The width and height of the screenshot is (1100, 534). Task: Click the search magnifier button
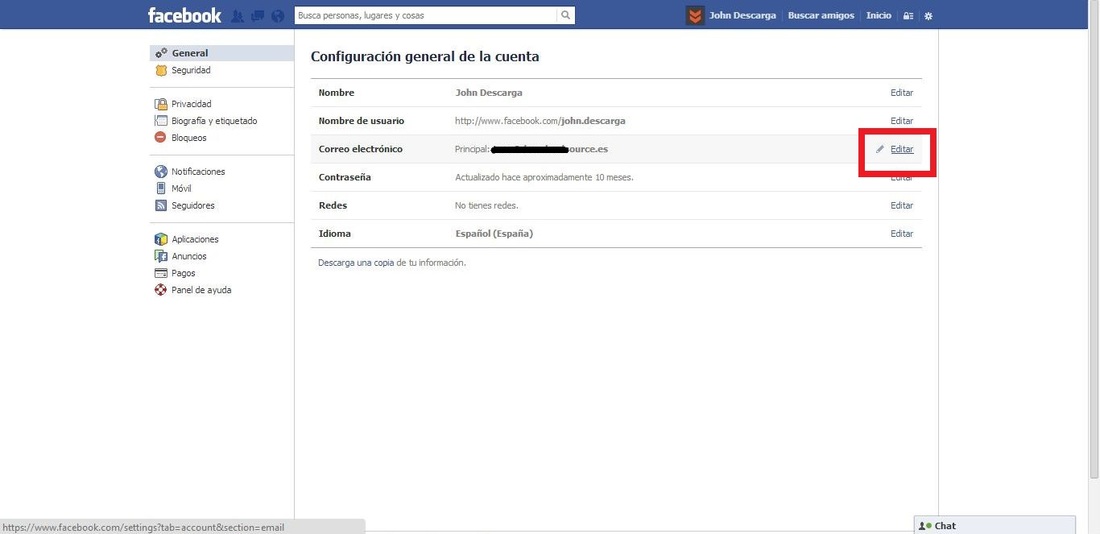coord(565,15)
